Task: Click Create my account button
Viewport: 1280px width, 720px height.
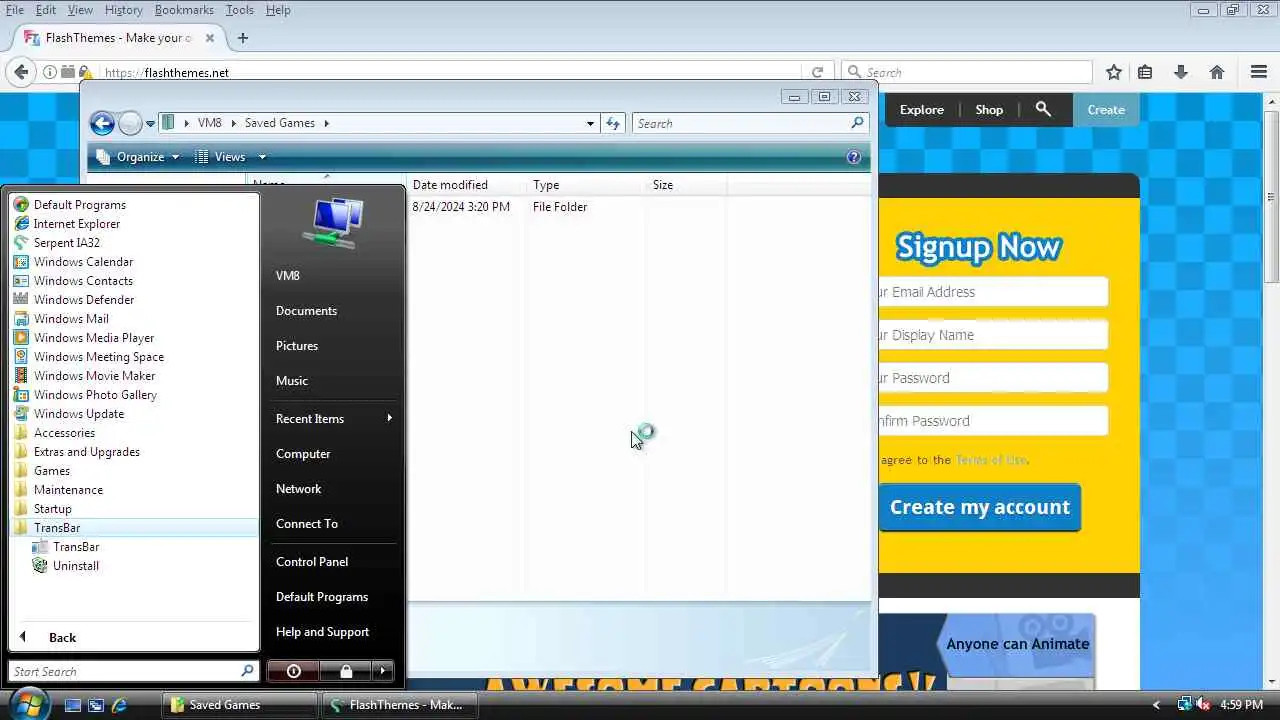Action: (x=980, y=507)
